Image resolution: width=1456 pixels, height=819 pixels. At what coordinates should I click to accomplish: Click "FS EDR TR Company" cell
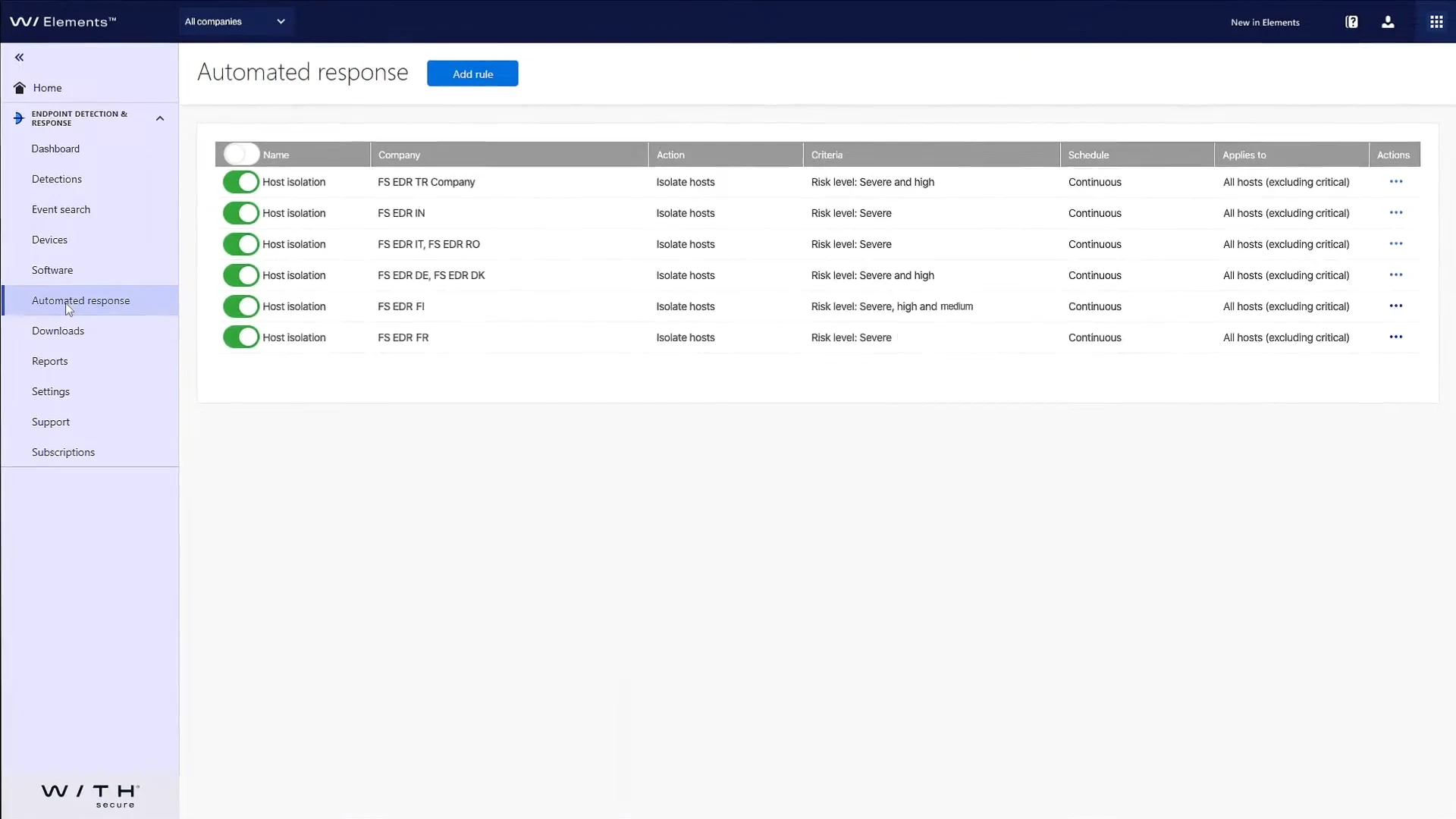[426, 182]
